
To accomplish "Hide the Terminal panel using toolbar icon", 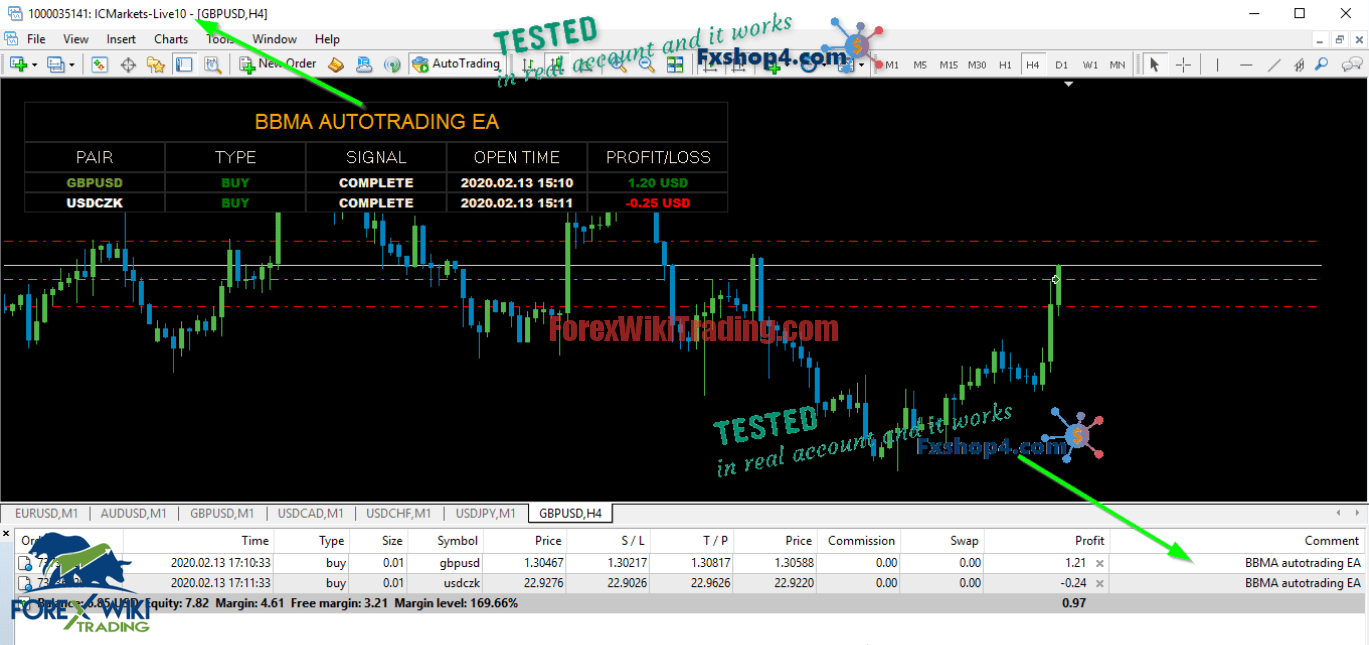I will tap(184, 64).
